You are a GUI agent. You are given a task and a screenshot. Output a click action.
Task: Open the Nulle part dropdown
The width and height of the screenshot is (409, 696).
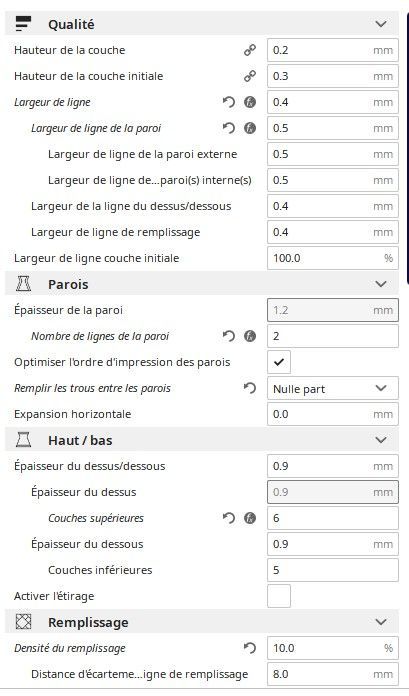click(x=333, y=388)
